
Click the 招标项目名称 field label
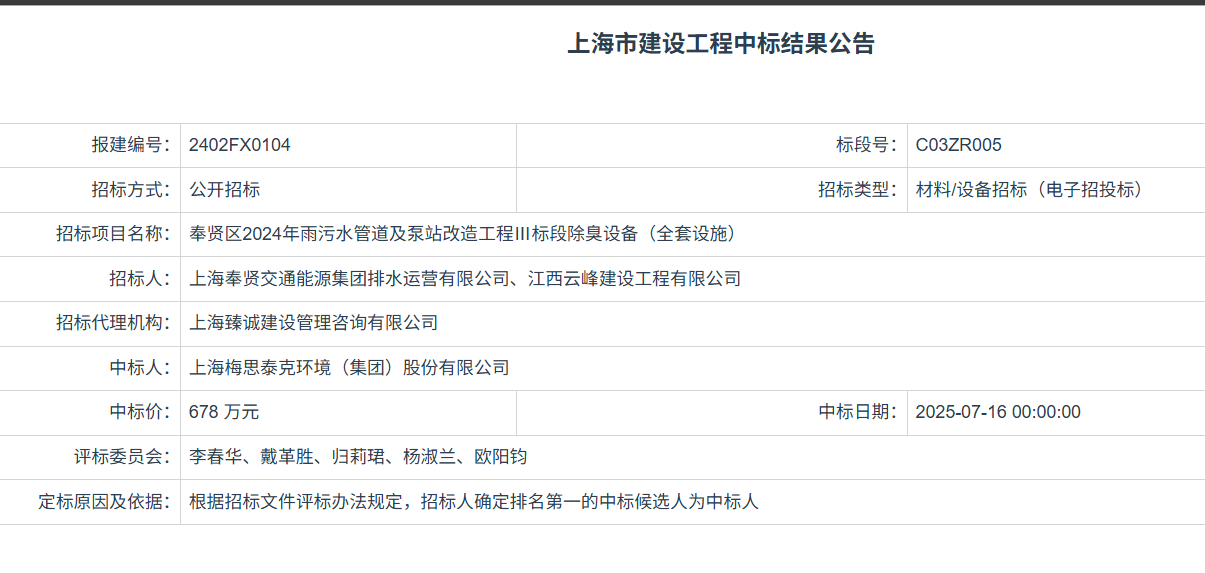[113, 234]
